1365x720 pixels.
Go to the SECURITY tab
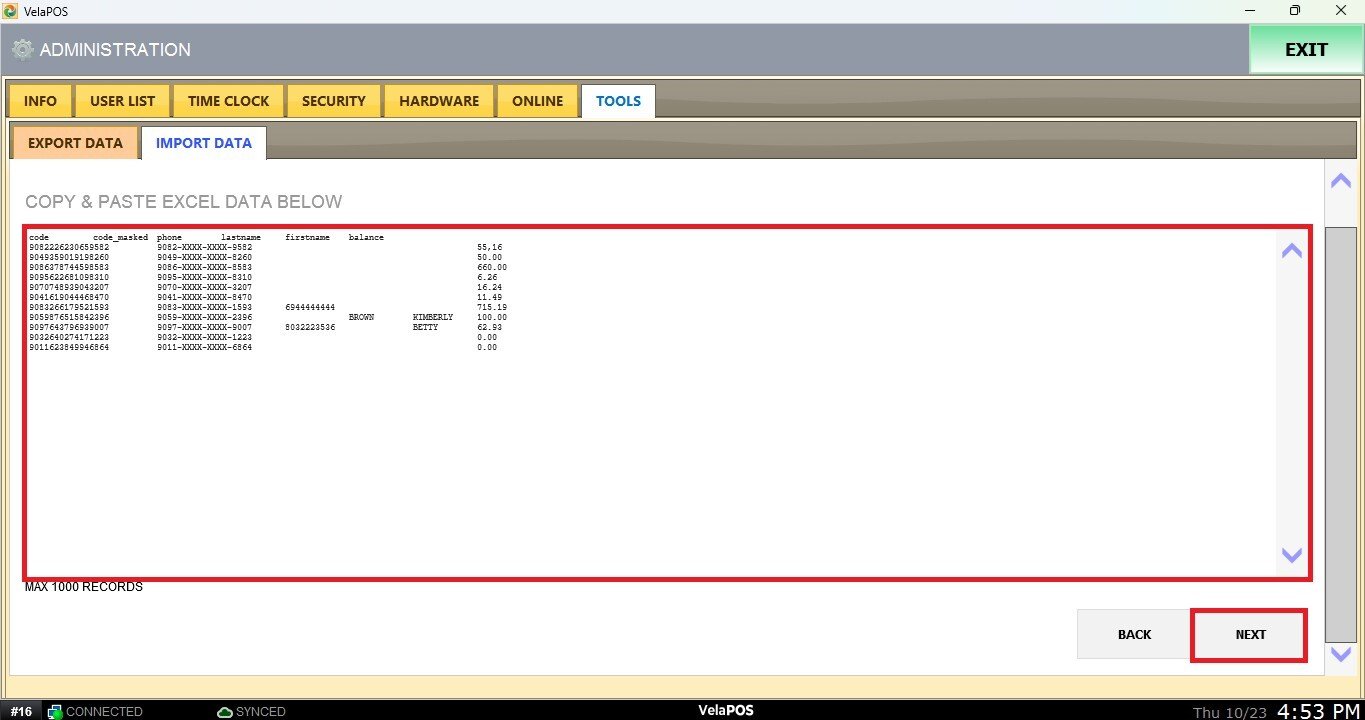click(x=333, y=101)
